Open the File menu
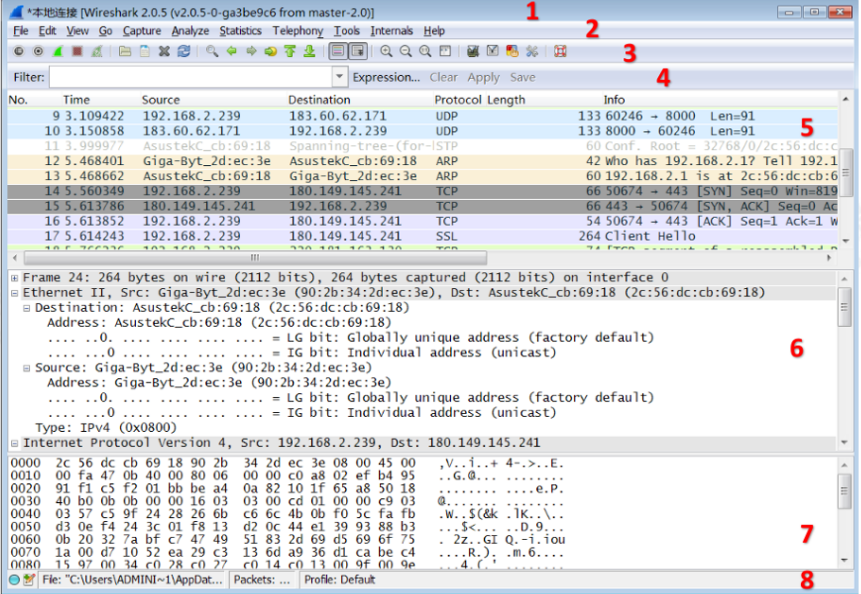 coord(20,31)
